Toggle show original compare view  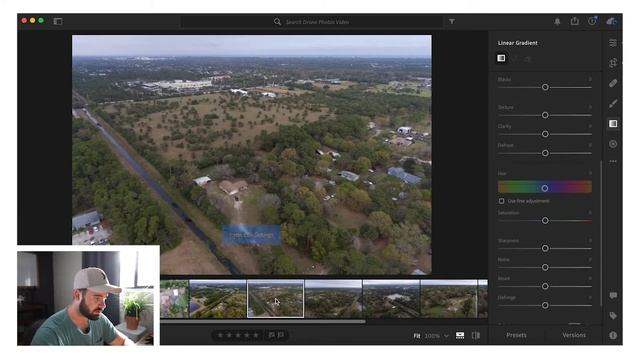[x=476, y=335]
